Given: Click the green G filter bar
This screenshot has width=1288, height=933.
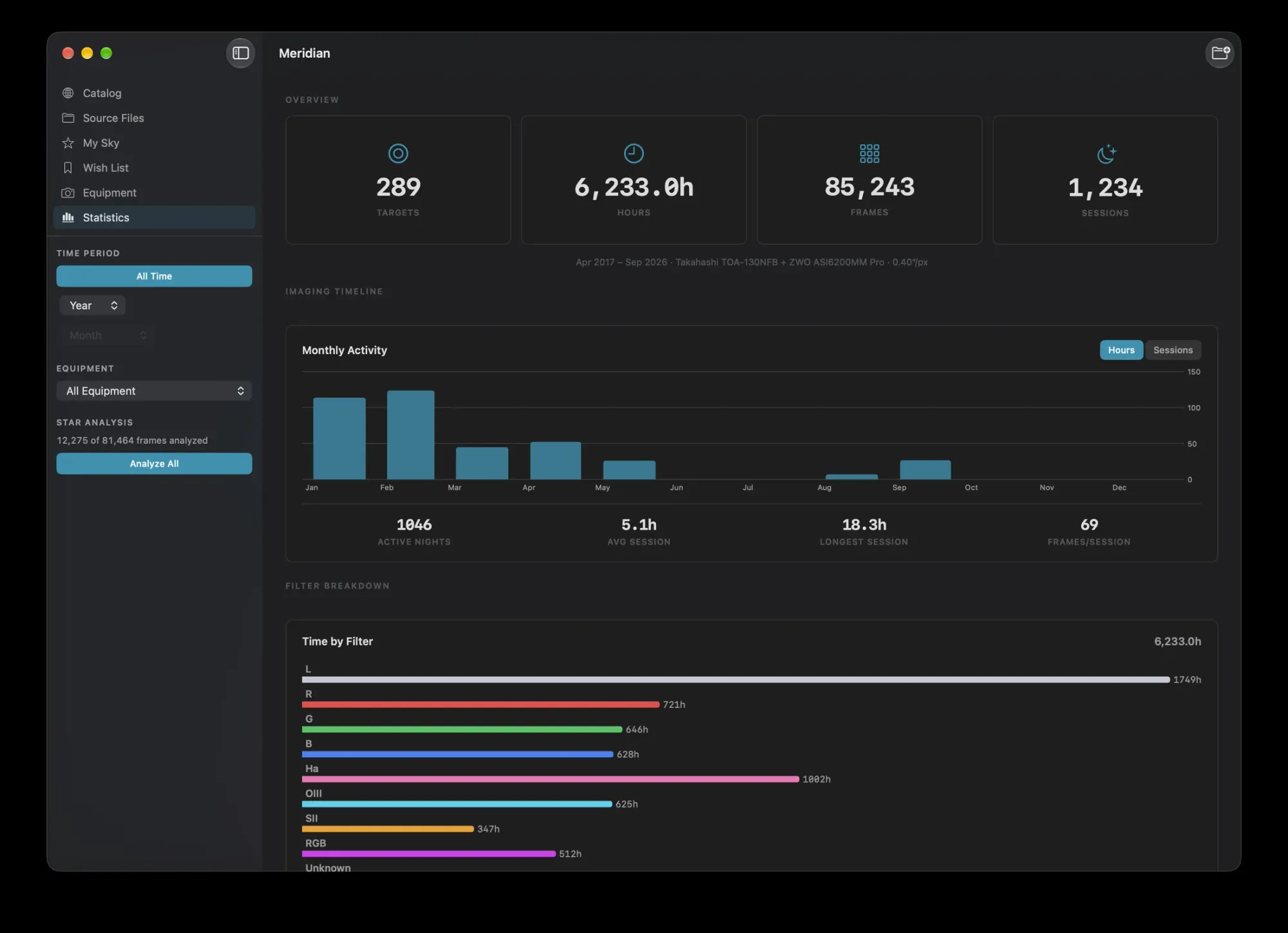Looking at the screenshot, I should tap(462, 730).
